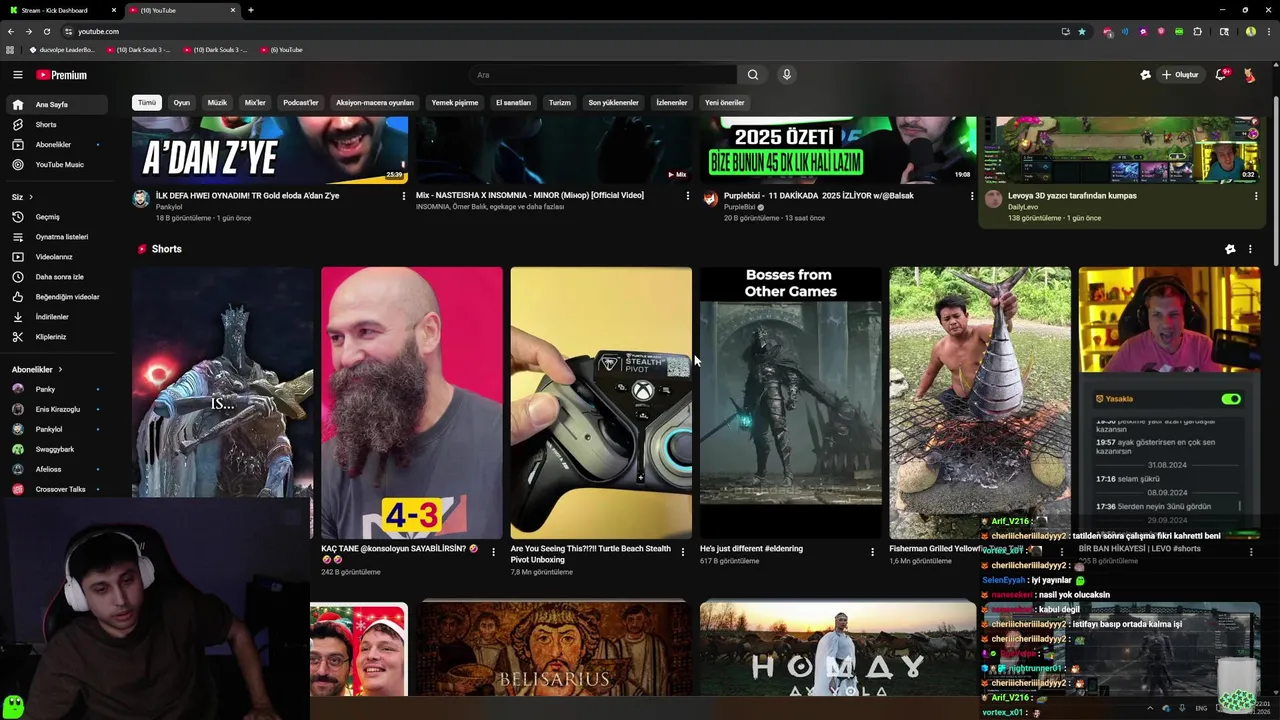Expand the Abonelikler section header chevron
The height and width of the screenshot is (720, 1280).
[x=60, y=369]
